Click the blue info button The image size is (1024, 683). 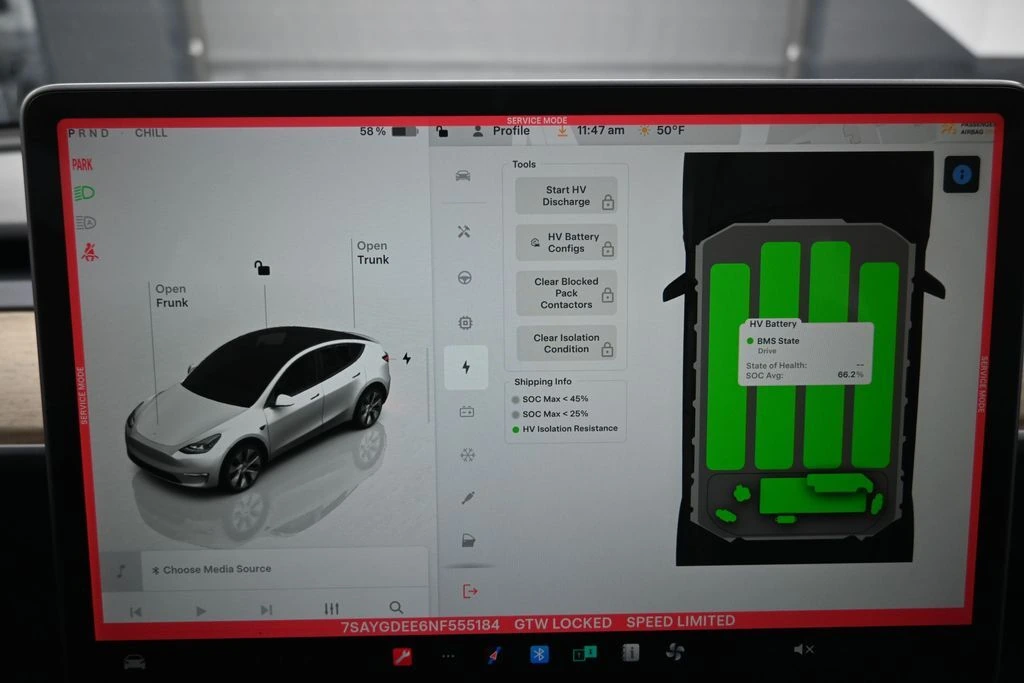pos(961,175)
